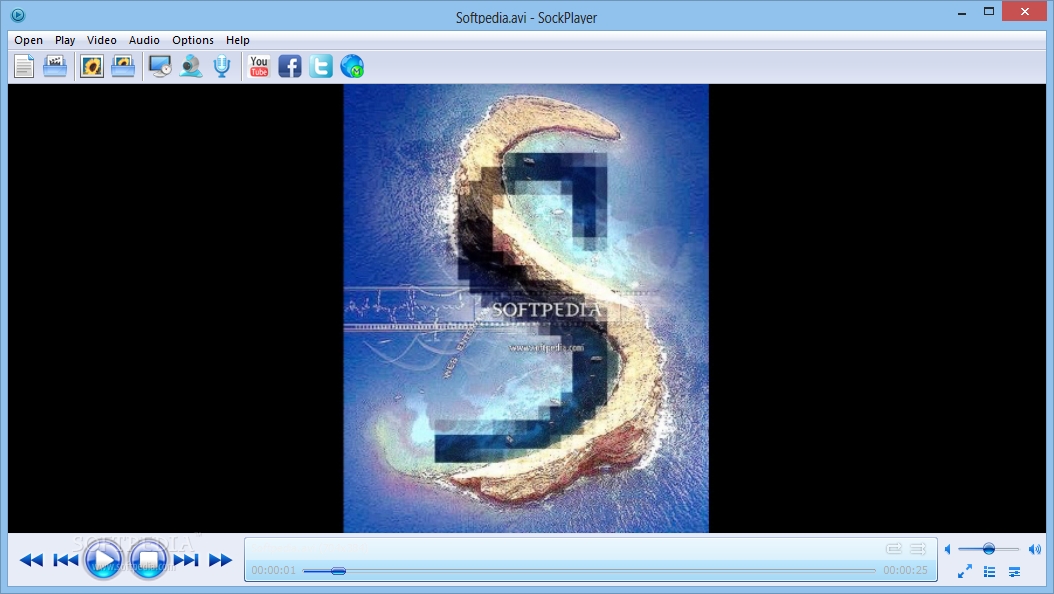Viewport: 1054px width, 594px height.
Task: Open a video folder via clapperboard icon
Action: [55, 67]
